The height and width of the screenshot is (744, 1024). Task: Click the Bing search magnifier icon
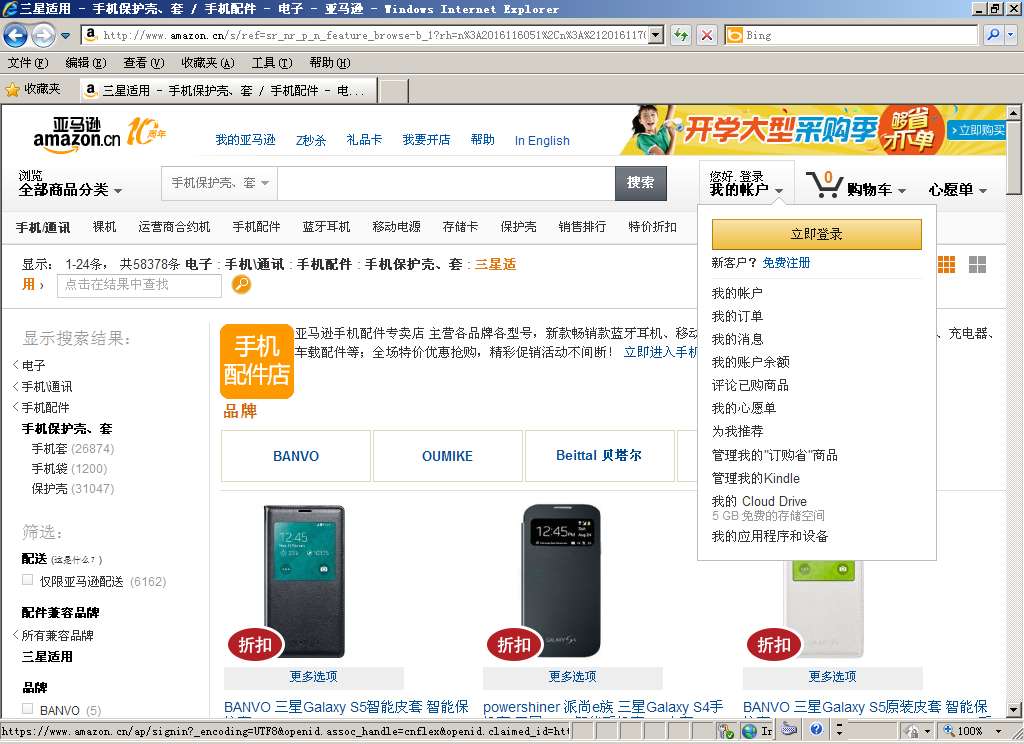click(x=993, y=35)
